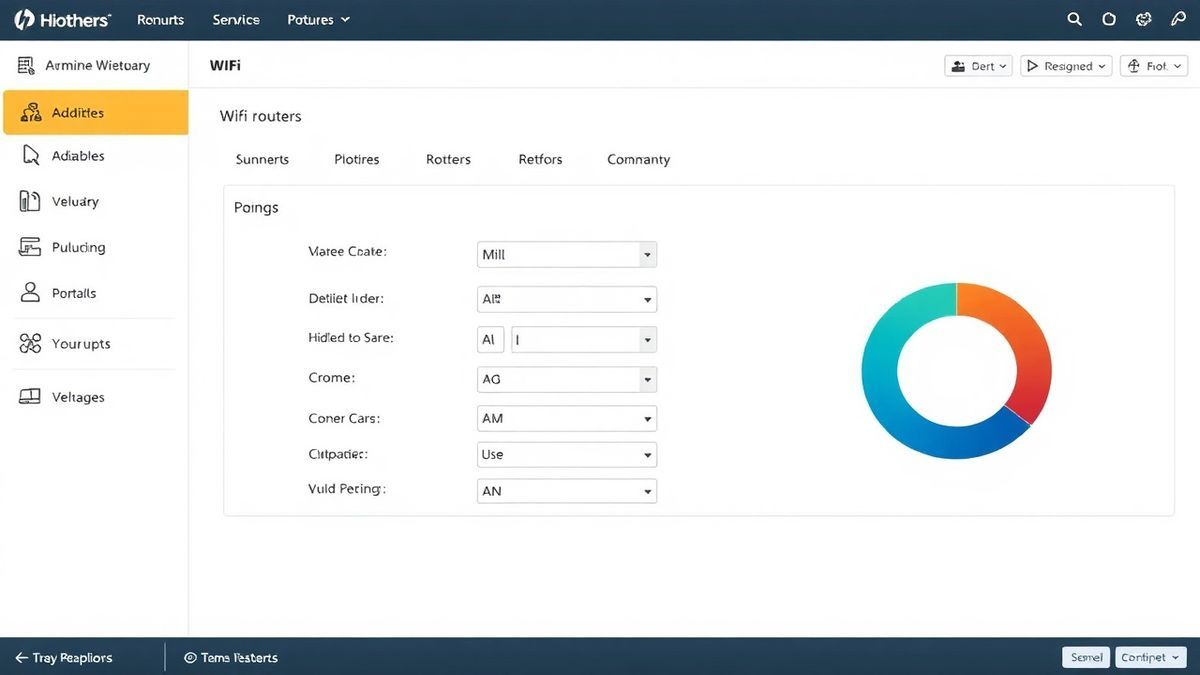Open the Coner Cars dropdown showing AM
Screen dimensions: 1200x675
567,418
